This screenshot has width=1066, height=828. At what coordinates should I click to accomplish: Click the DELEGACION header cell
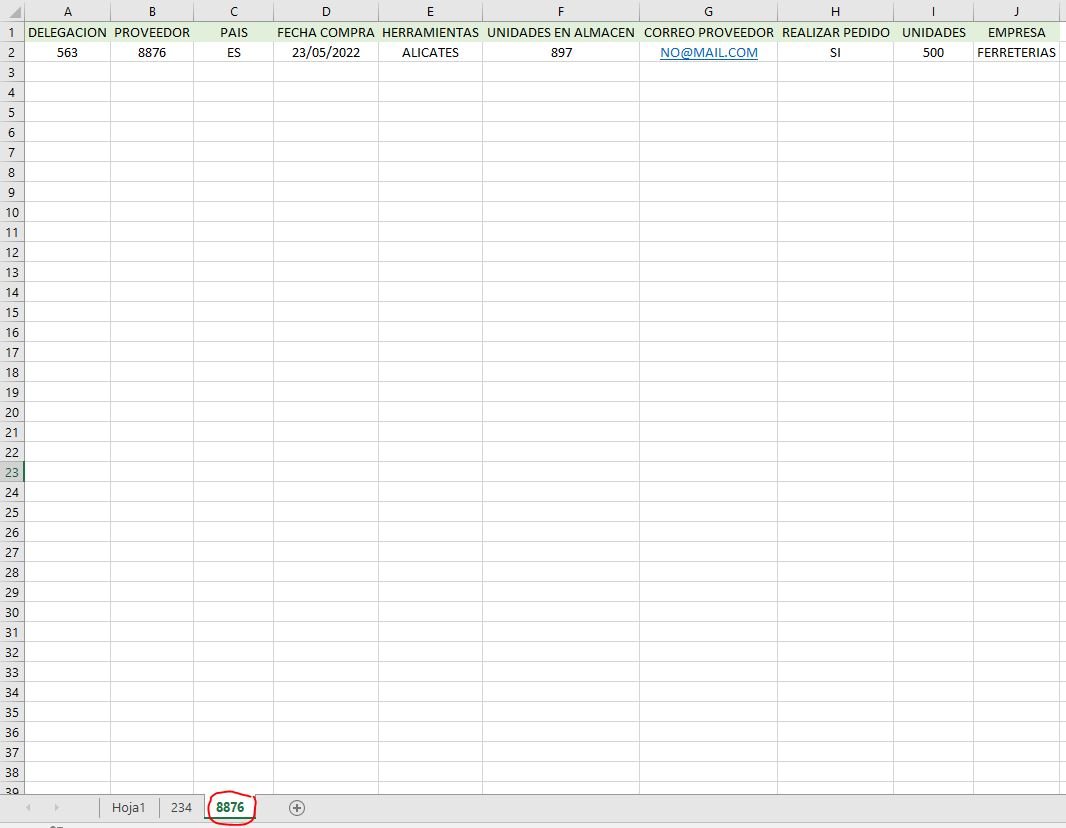[67, 32]
